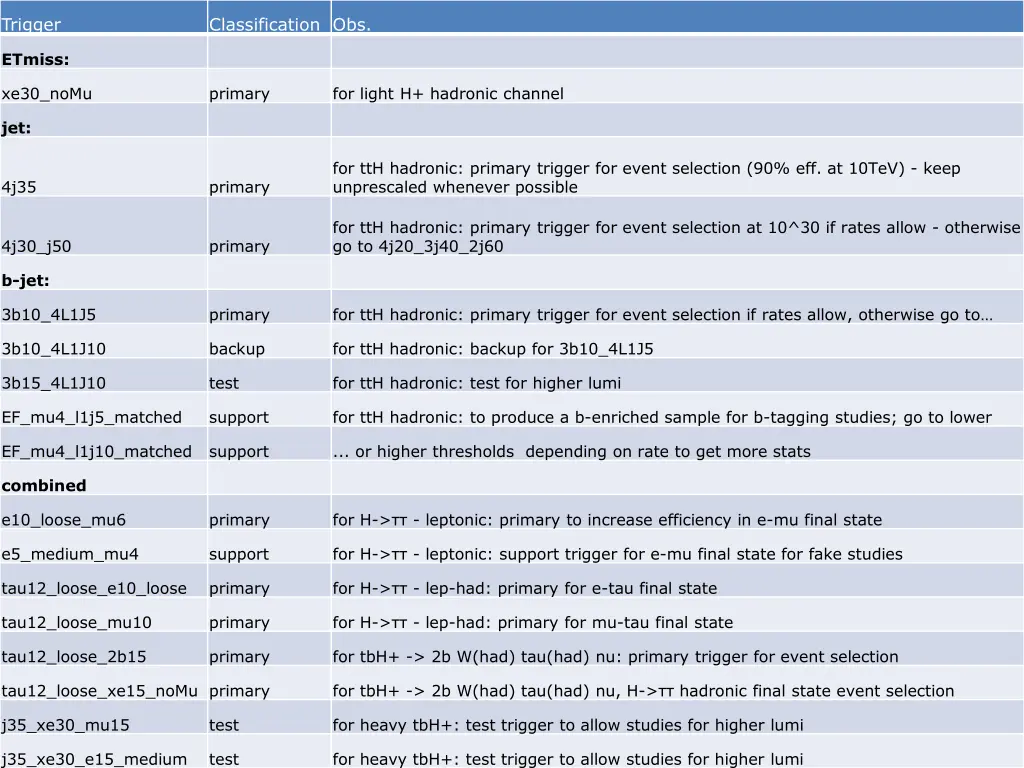The image size is (1024, 768).
Task: Click 'test' classification of j35_xe30_mu15
Action: click(269, 716)
